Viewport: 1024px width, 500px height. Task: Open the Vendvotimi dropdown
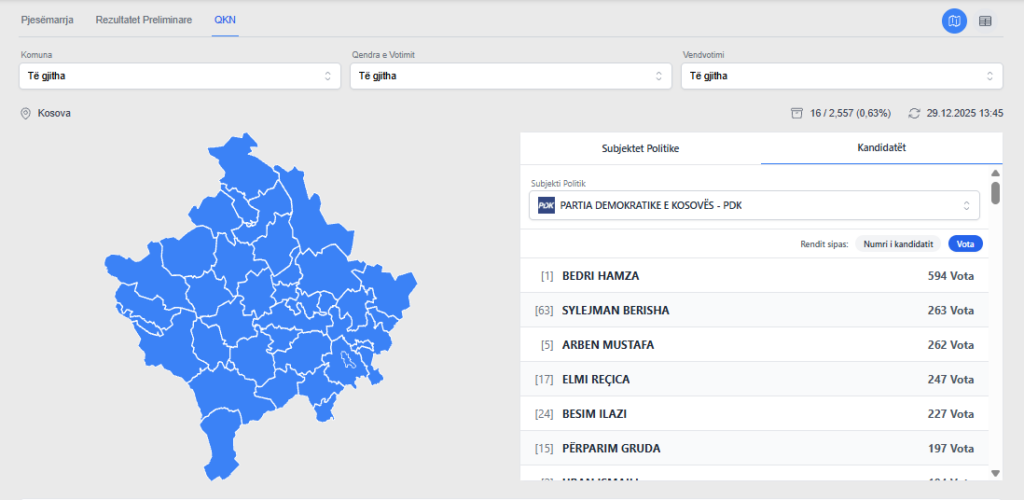pyautogui.click(x=841, y=76)
